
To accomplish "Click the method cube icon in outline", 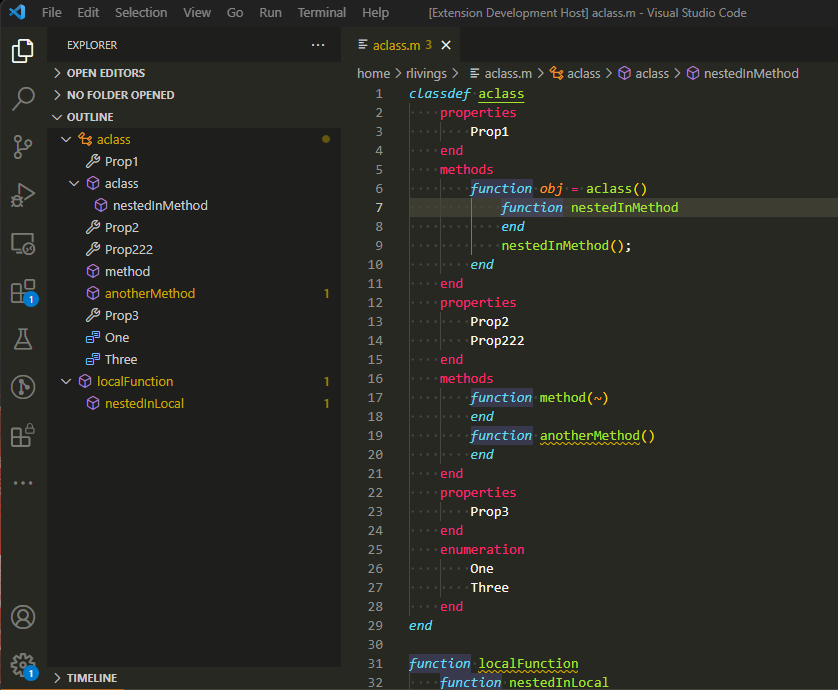I will [x=93, y=271].
